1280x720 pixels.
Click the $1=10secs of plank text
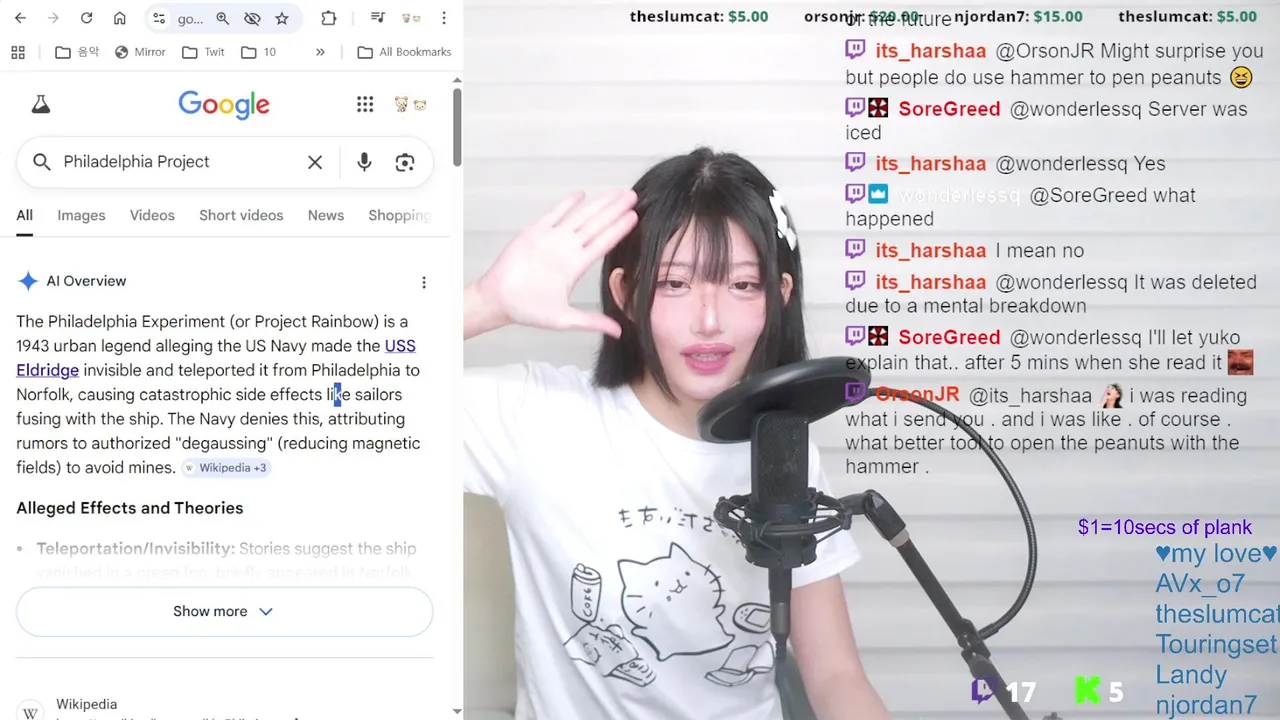(1165, 527)
